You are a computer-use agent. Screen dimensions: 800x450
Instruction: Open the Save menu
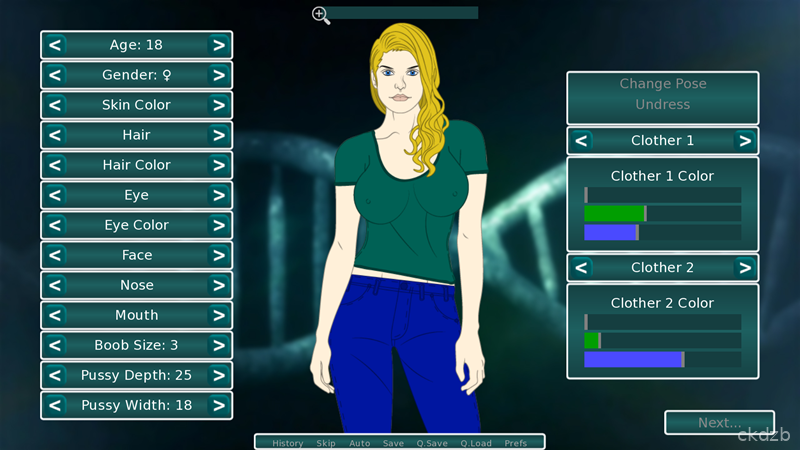click(393, 443)
